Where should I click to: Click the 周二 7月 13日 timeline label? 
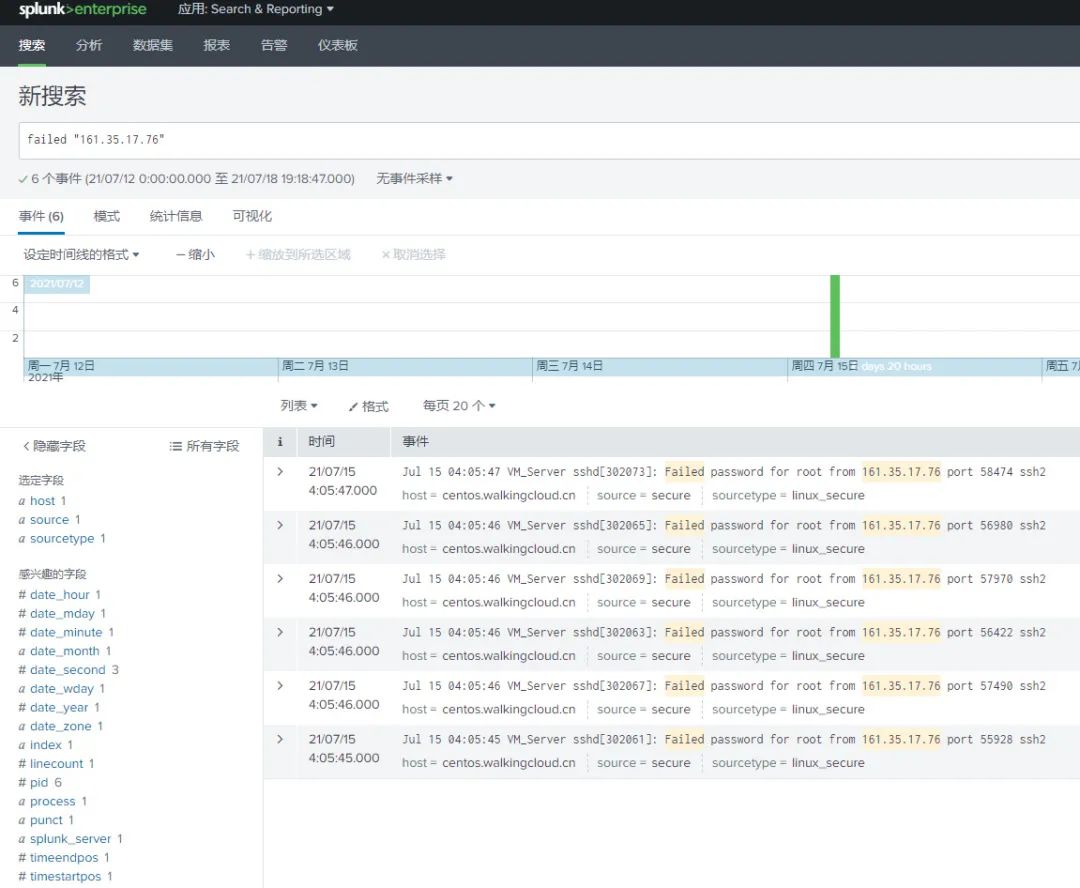(315, 366)
